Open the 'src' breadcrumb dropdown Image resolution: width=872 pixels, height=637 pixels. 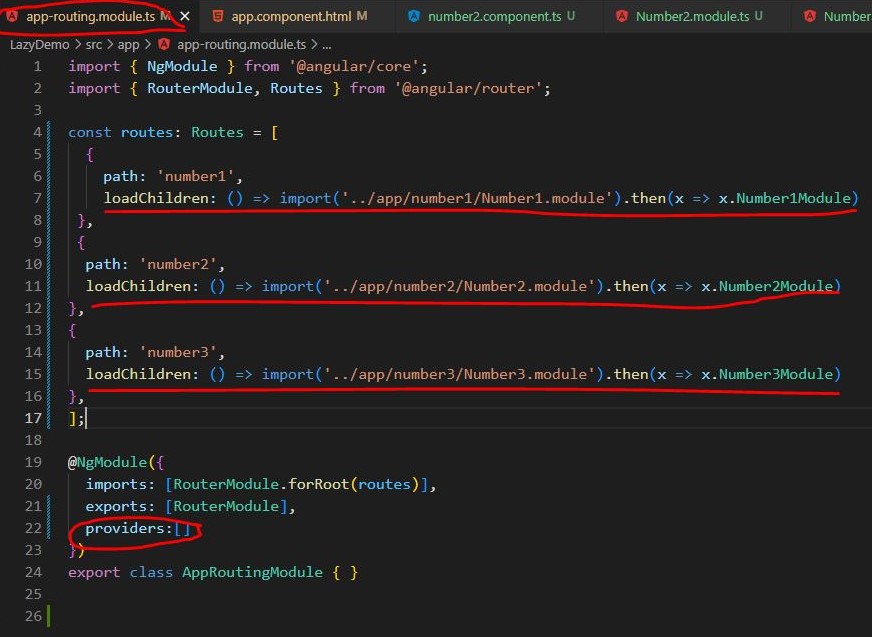[x=94, y=44]
